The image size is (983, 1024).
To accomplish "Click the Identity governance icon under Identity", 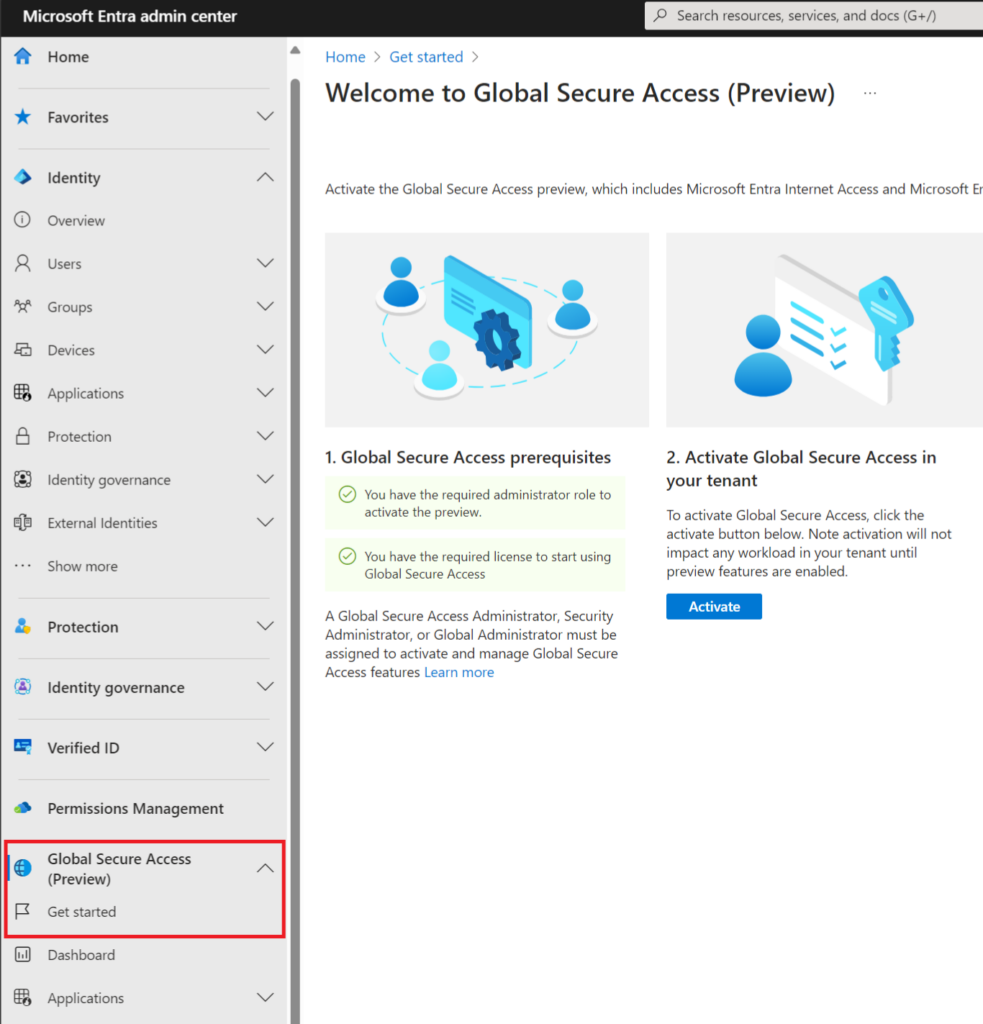I will [23, 479].
